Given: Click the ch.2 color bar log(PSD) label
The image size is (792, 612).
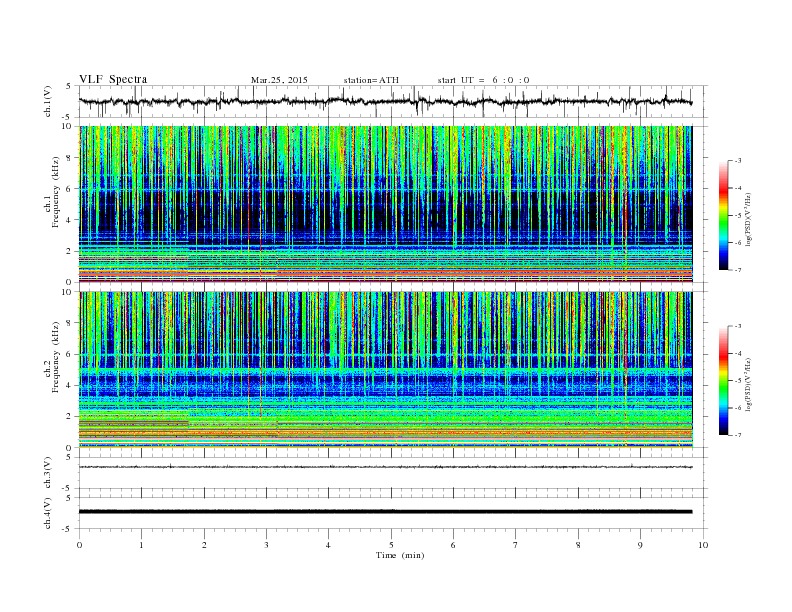Looking at the screenshot, I should 748,384.
